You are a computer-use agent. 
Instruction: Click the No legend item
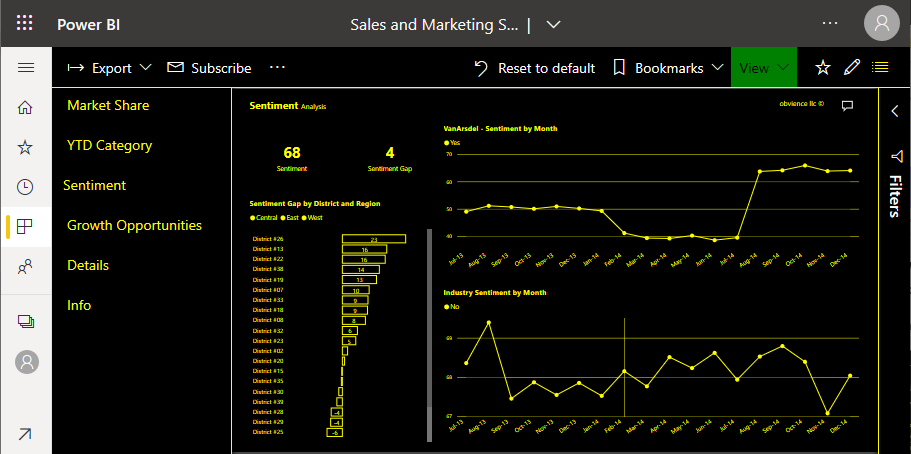[x=451, y=306]
